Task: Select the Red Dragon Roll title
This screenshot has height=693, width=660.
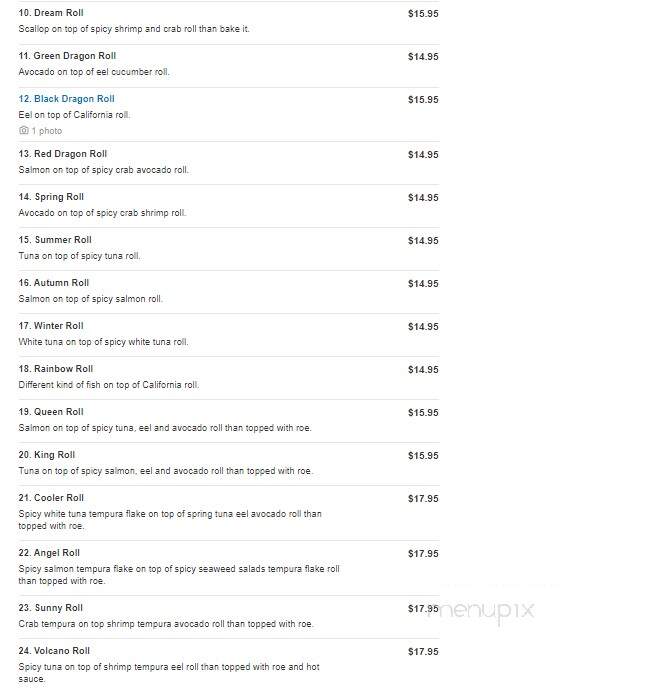Action: [x=63, y=154]
